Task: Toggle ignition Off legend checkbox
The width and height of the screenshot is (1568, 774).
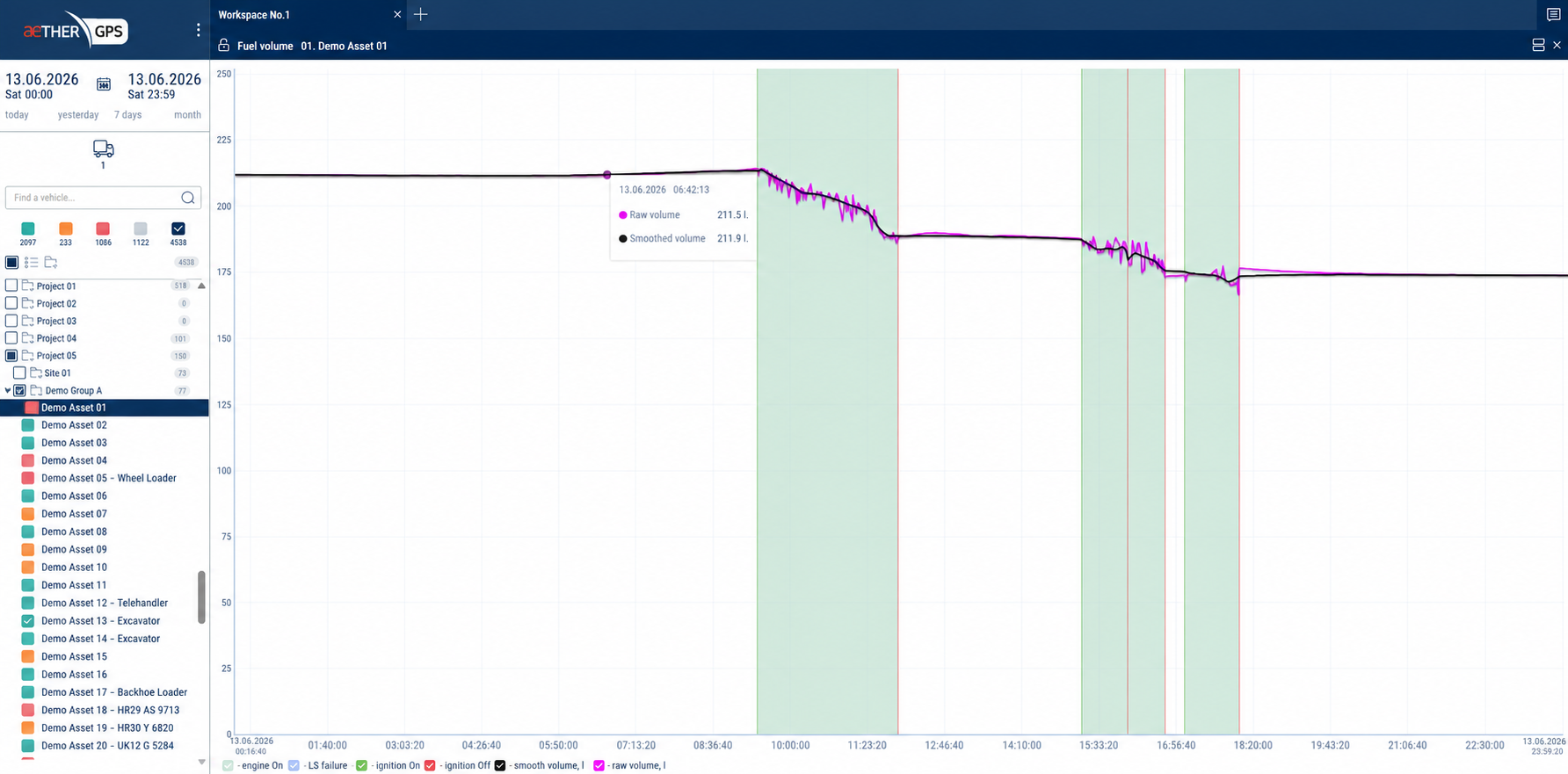Action: pos(430,765)
